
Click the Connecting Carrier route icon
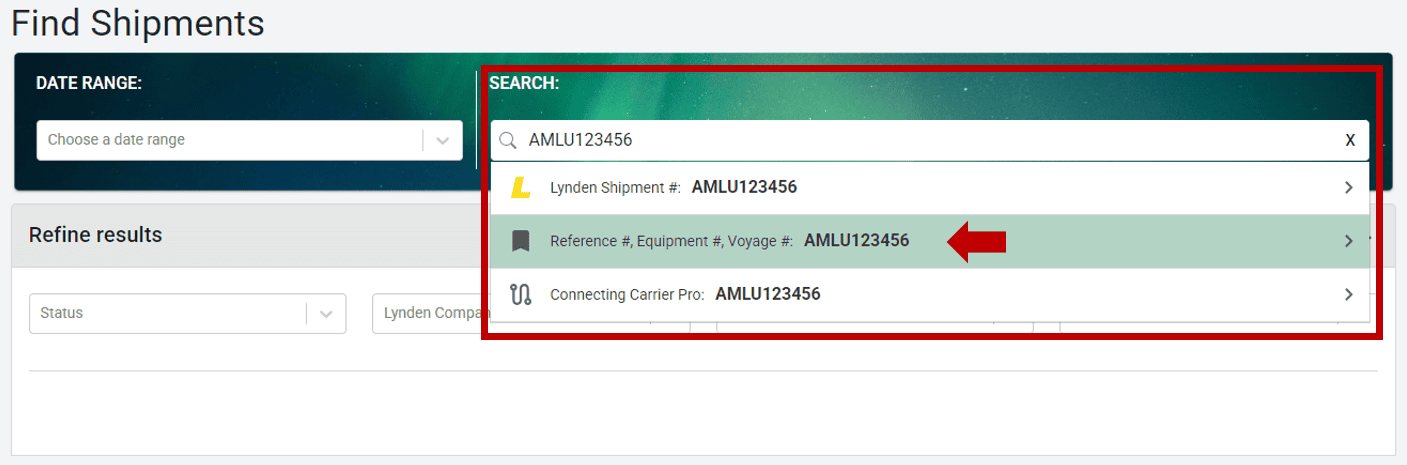pos(520,294)
